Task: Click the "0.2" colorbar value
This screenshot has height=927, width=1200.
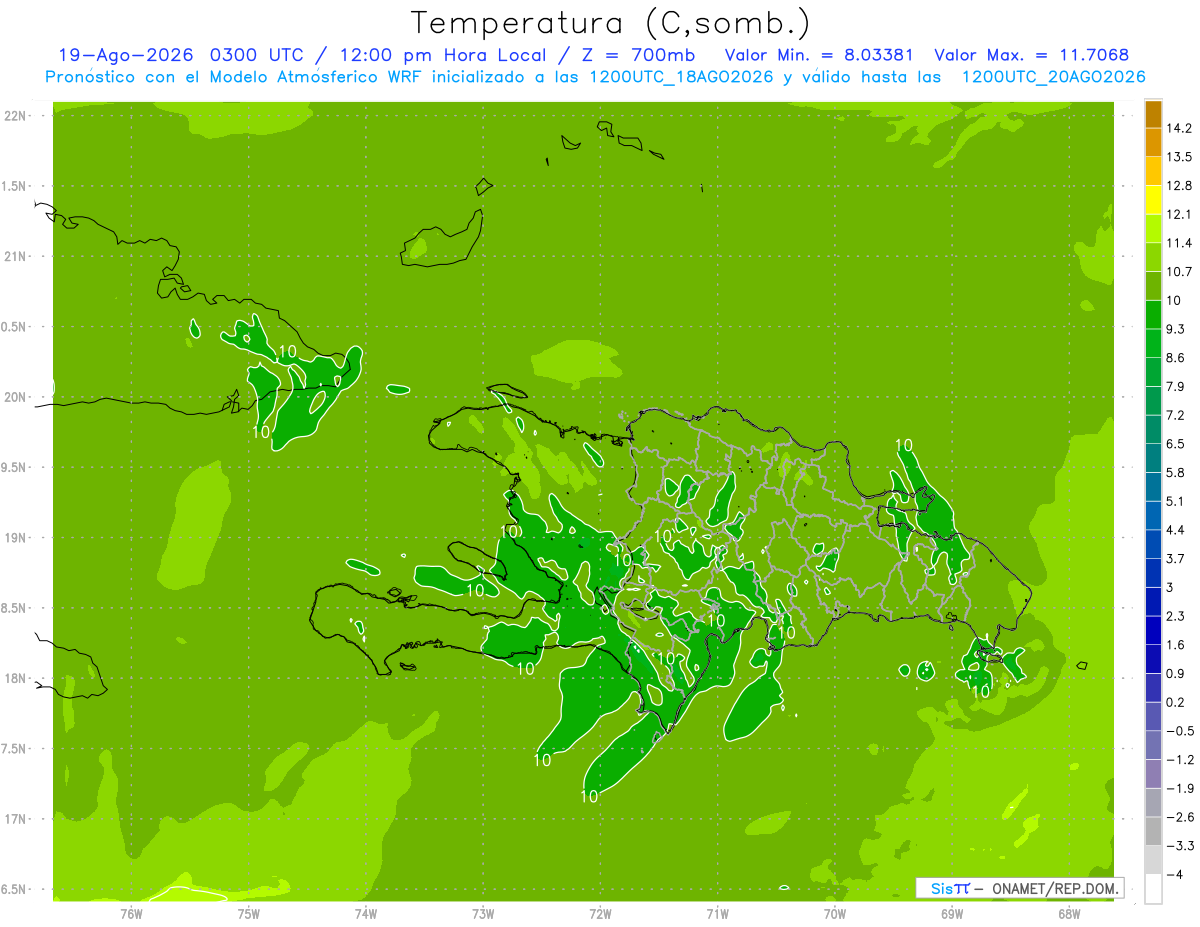Action: [1176, 702]
